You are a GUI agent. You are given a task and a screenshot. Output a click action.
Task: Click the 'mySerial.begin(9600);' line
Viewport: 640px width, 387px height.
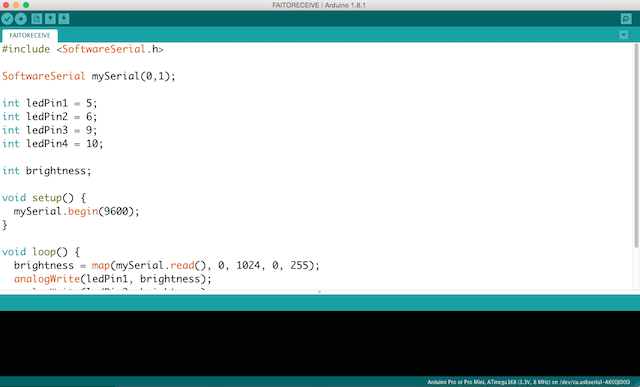[77, 211]
